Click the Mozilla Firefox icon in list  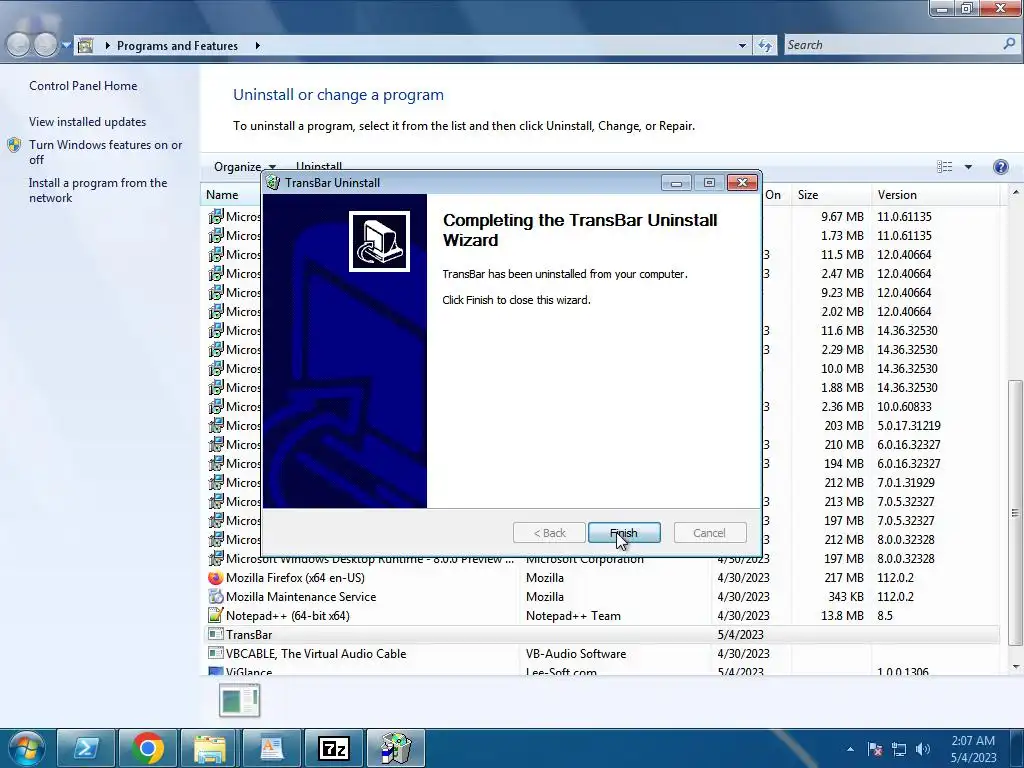215,577
